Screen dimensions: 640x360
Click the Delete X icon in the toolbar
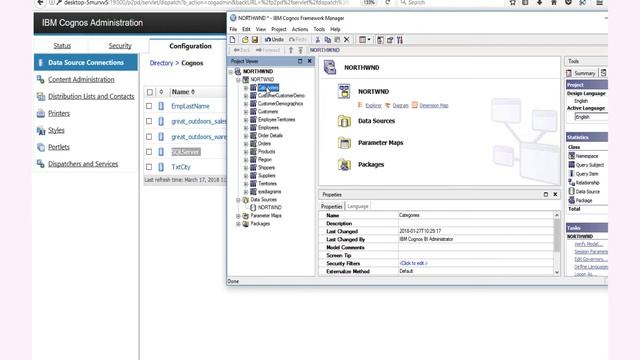[x=347, y=40]
